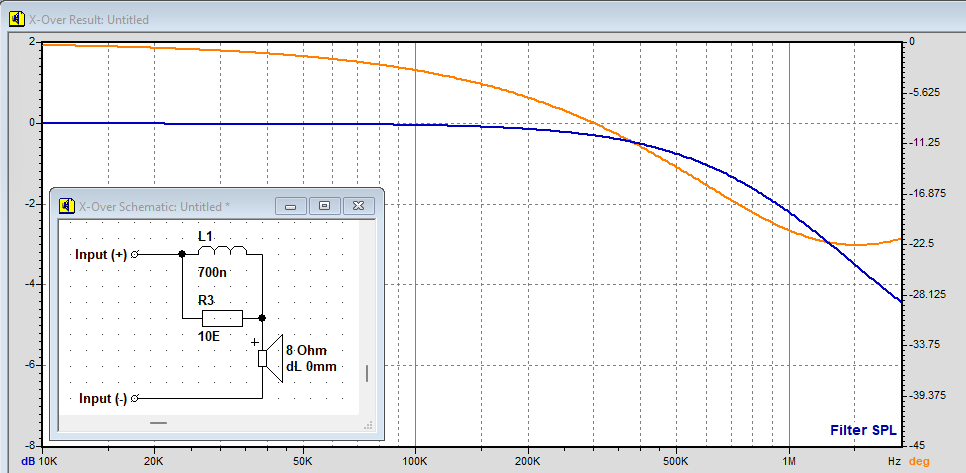
Task: Select the L1 inductor coil symbol
Action: click(x=222, y=251)
